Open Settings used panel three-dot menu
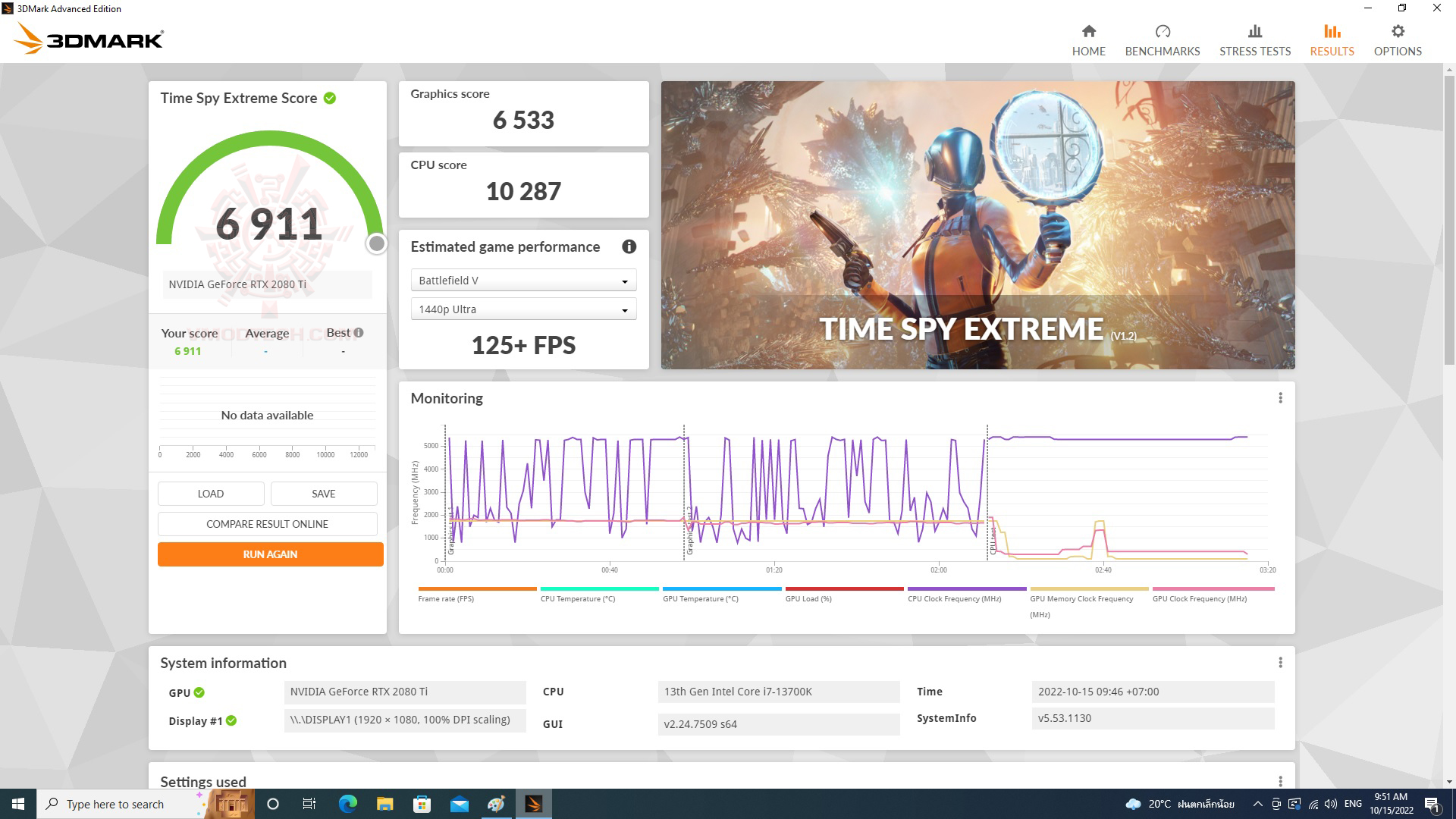Image resolution: width=1456 pixels, height=819 pixels. click(x=1280, y=781)
